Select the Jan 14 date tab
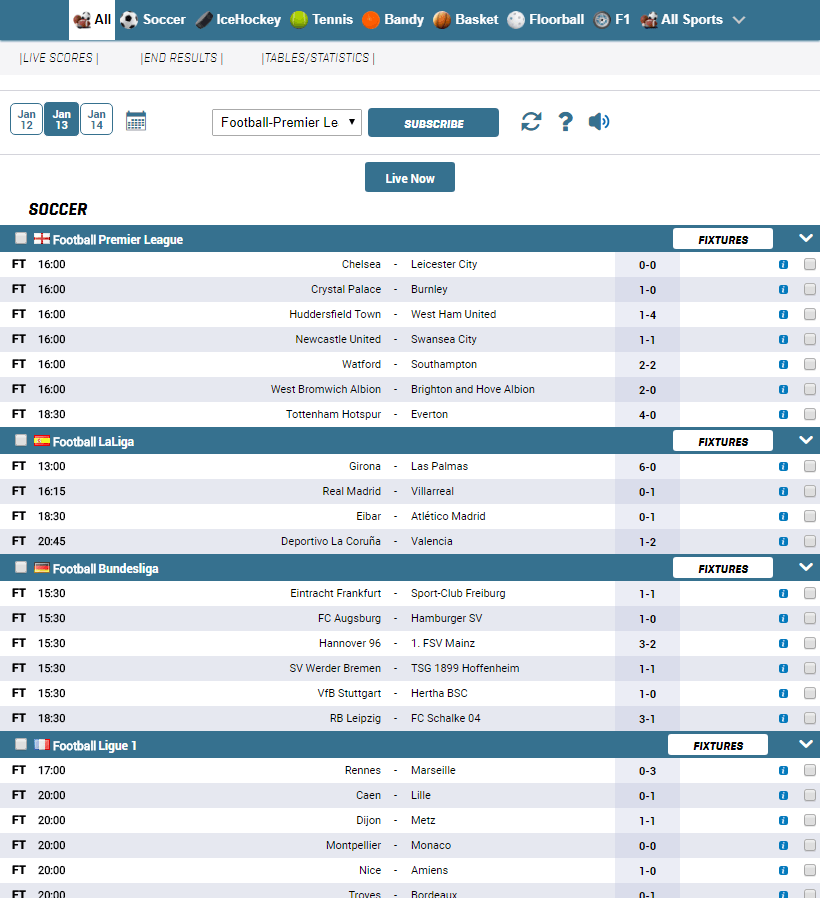The height and width of the screenshot is (898, 820). (96, 119)
